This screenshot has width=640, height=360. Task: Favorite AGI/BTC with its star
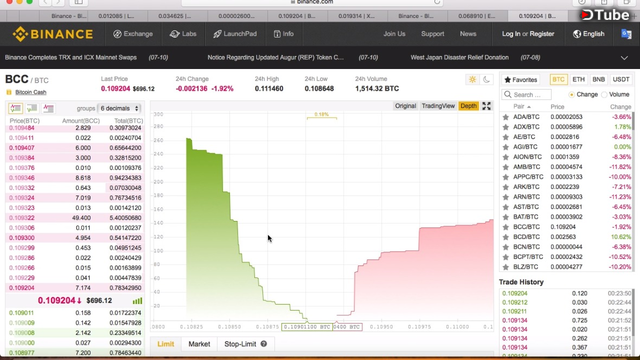click(506, 147)
